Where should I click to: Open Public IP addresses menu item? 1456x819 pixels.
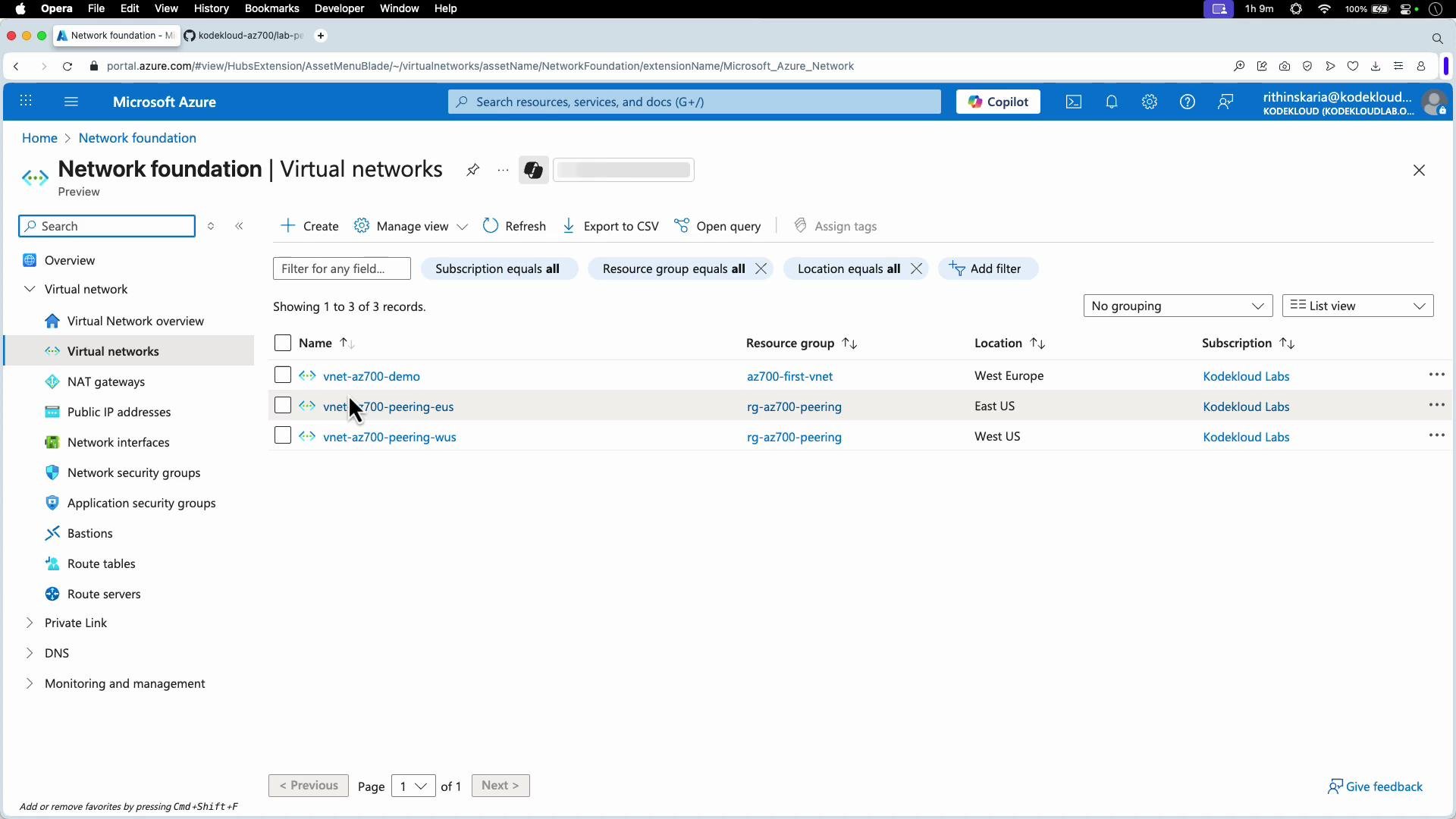pyautogui.click(x=118, y=412)
